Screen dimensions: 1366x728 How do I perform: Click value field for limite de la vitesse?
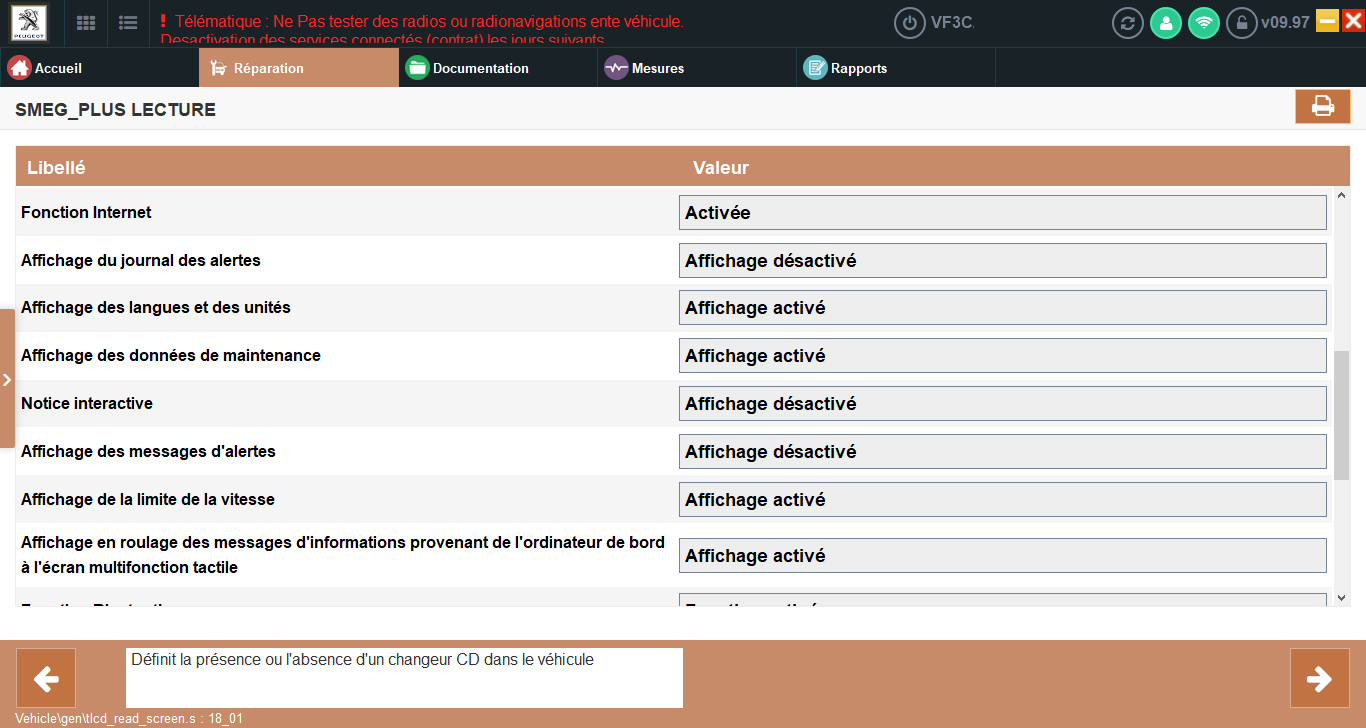pos(1003,500)
